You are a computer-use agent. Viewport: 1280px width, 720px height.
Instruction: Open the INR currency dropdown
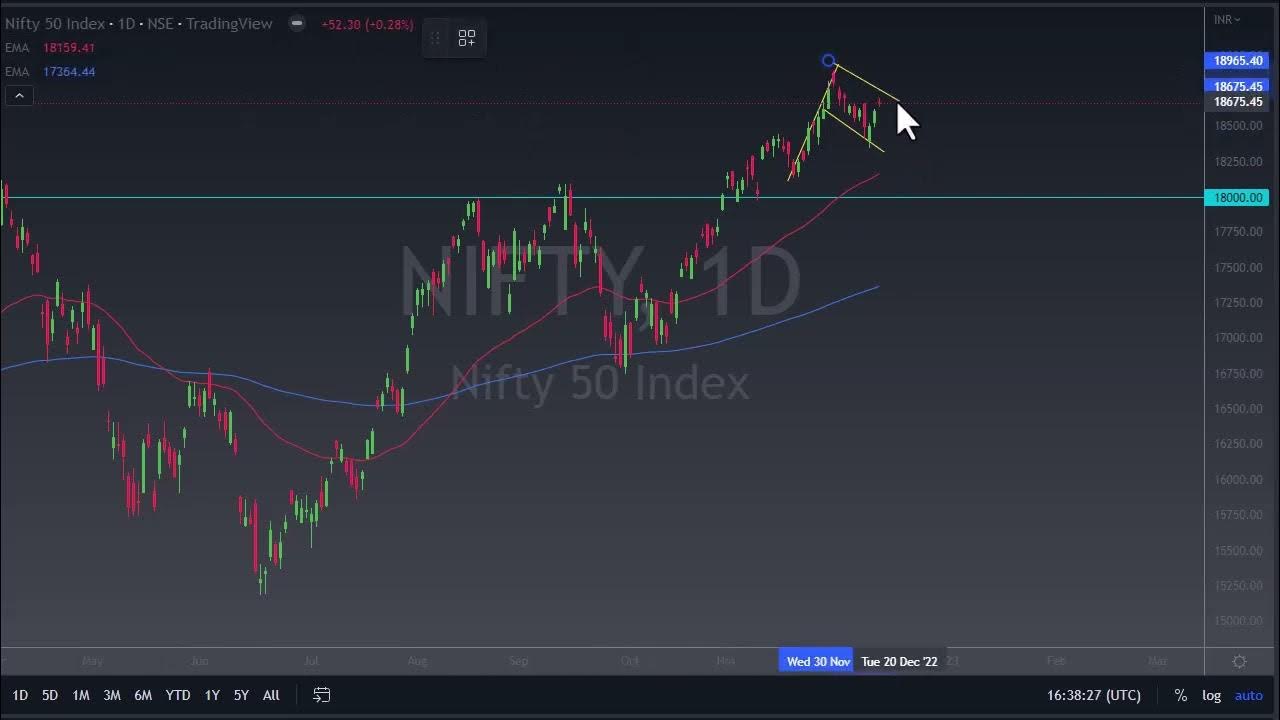click(1227, 19)
